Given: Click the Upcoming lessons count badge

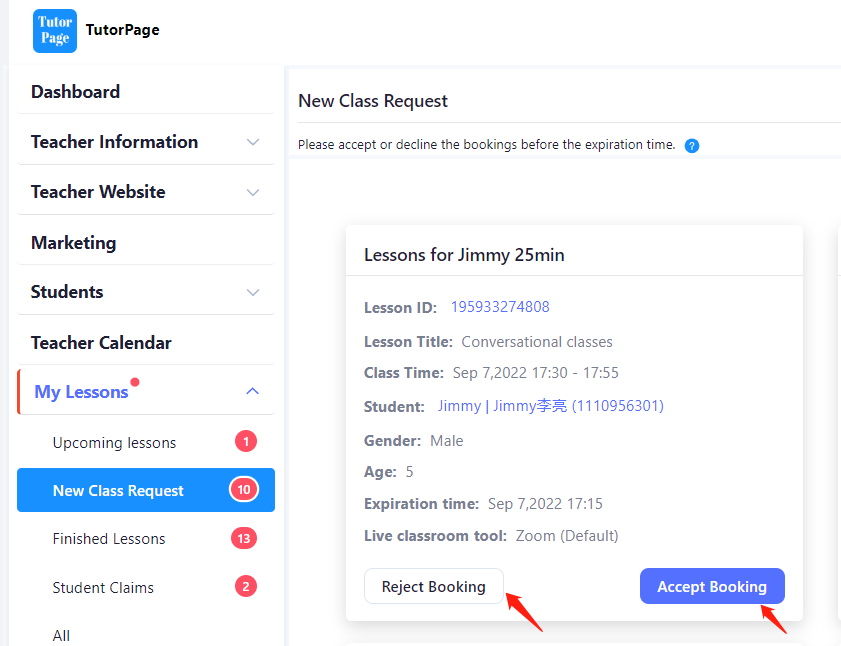Looking at the screenshot, I should [246, 442].
